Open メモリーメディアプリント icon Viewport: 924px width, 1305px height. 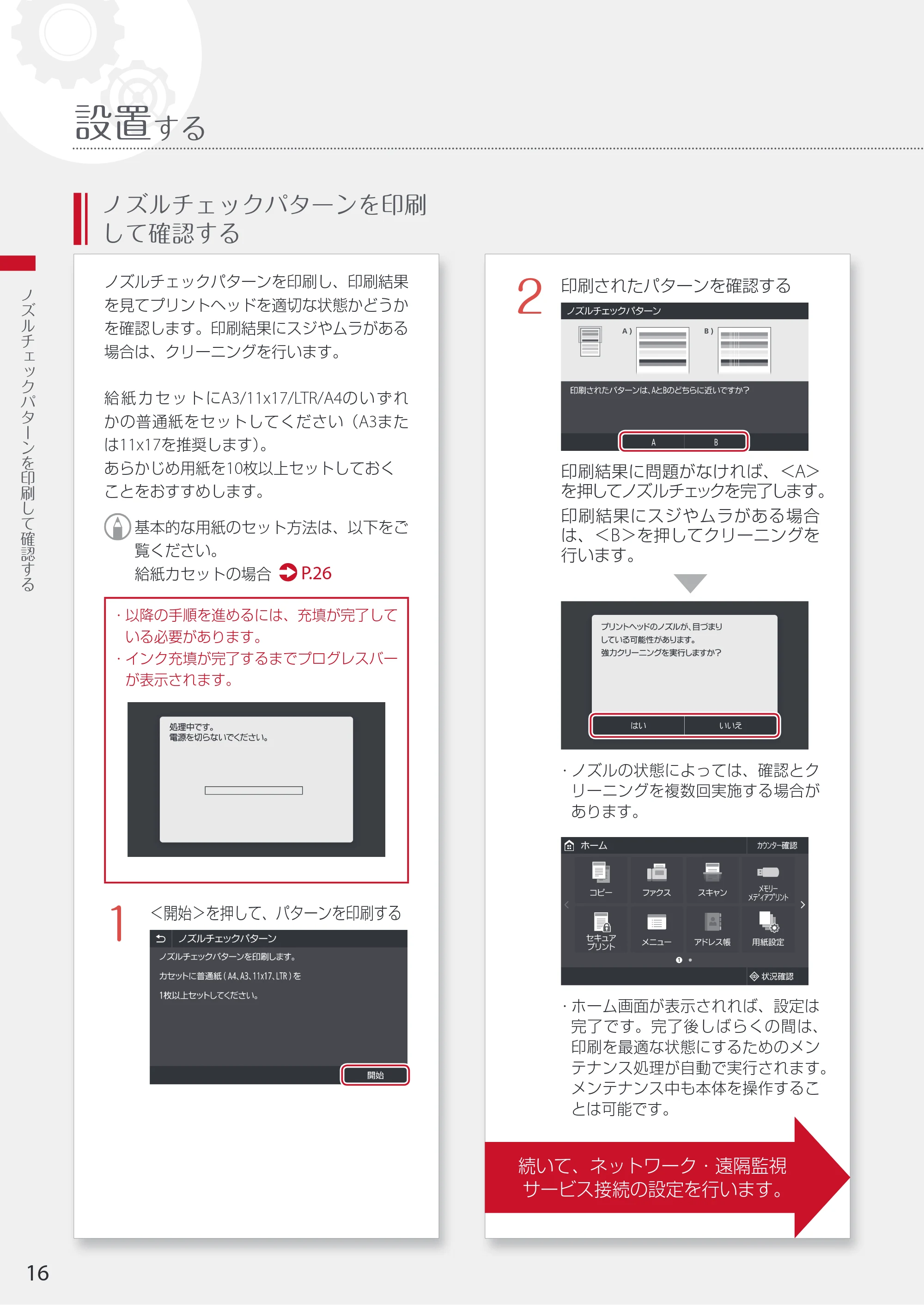click(768, 880)
